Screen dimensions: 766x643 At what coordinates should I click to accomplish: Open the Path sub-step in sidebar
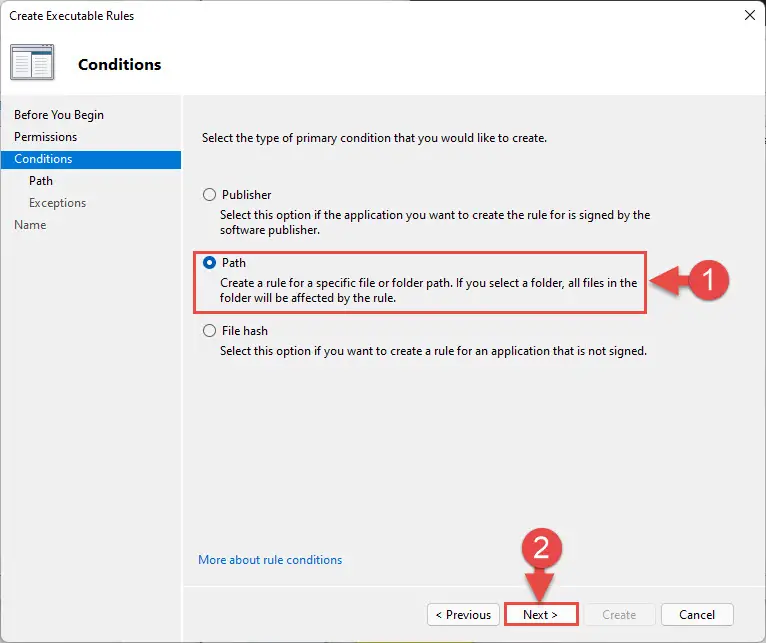pyautogui.click(x=41, y=181)
